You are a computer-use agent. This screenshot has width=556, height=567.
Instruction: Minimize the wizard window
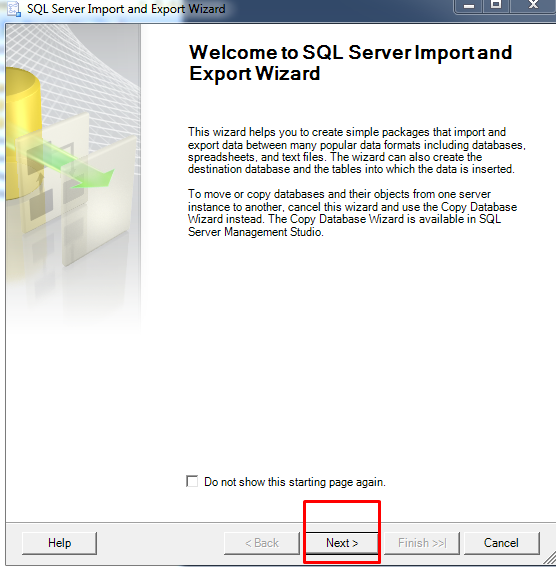[x=469, y=5]
